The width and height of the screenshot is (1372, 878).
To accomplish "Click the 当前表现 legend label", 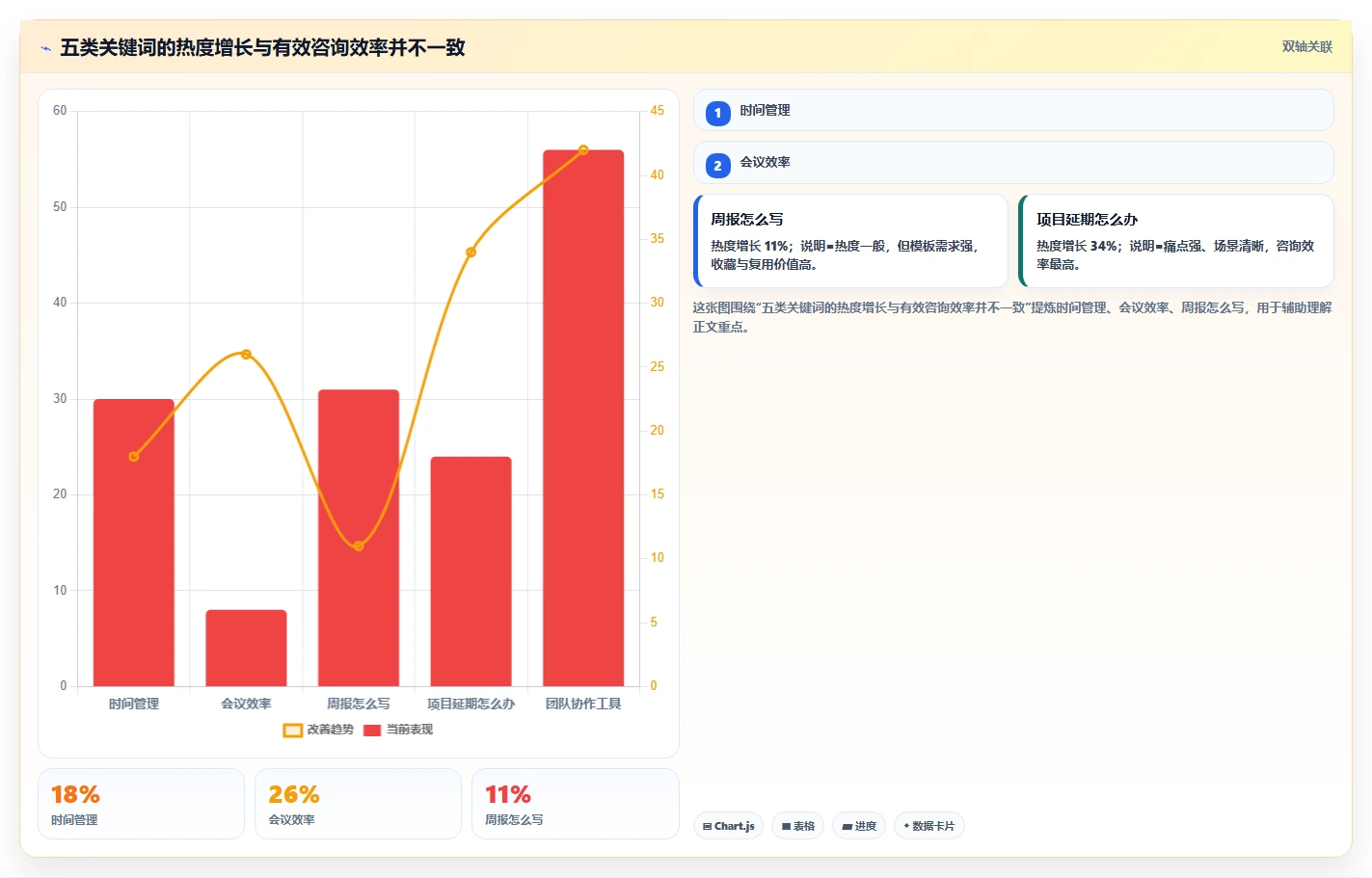I will (410, 730).
